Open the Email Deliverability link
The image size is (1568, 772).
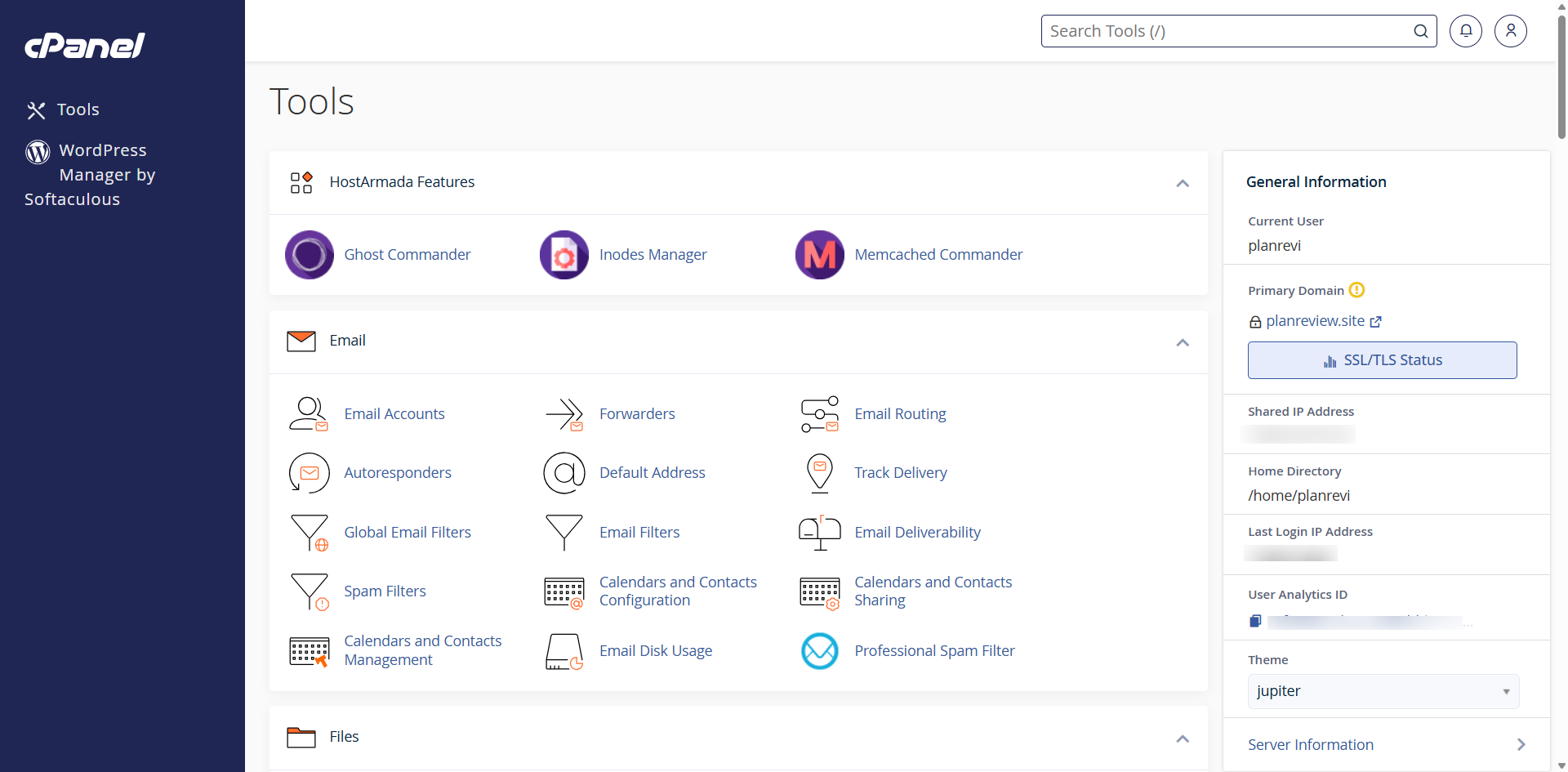pos(917,533)
